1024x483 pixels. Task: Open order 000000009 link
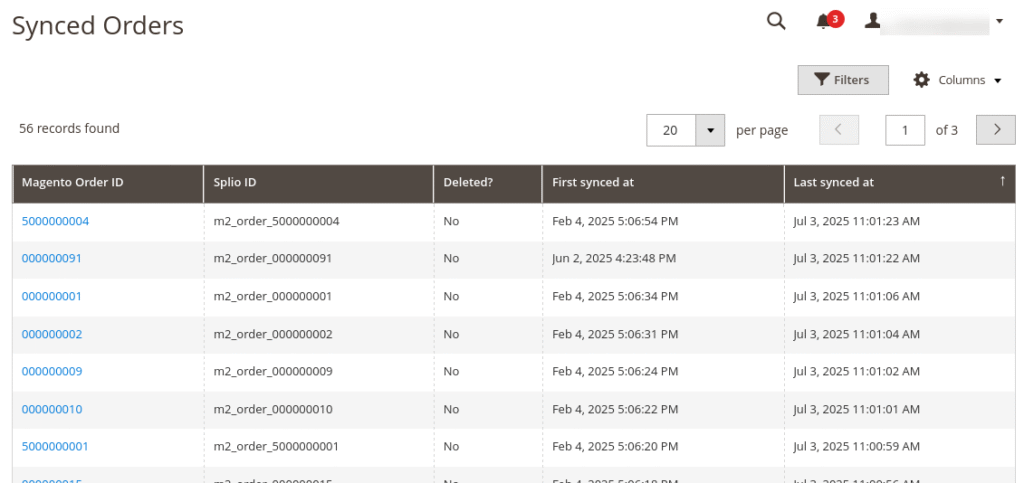[52, 371]
